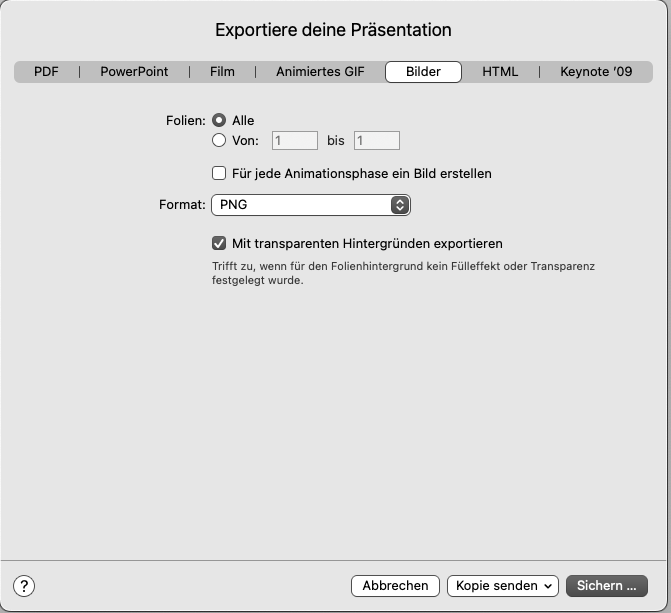This screenshot has height=613, width=671.
Task: Enable 'Für jede Animationsphase ein Bild erstellen'
Action: tap(219, 174)
